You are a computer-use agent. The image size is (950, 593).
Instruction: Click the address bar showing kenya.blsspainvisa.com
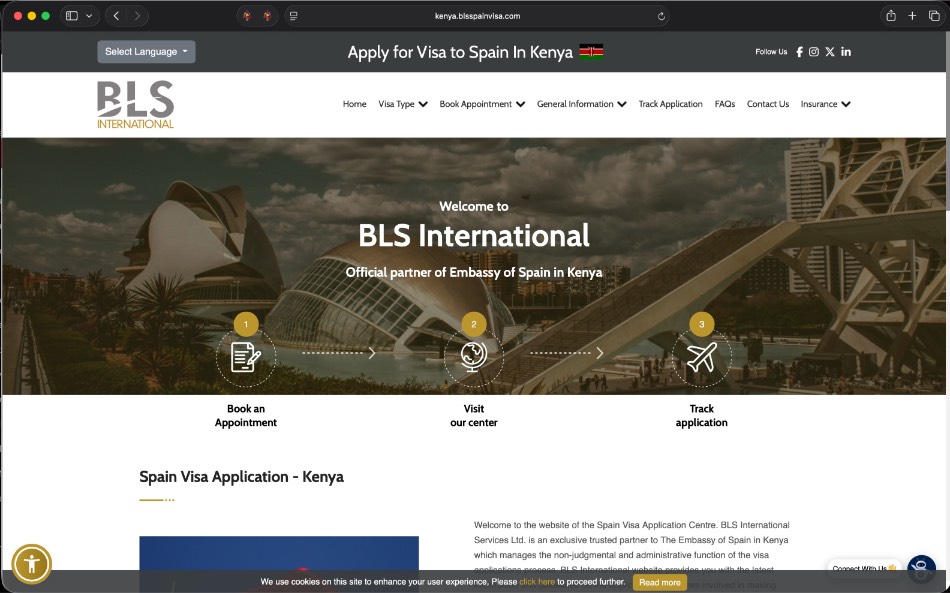click(x=477, y=16)
